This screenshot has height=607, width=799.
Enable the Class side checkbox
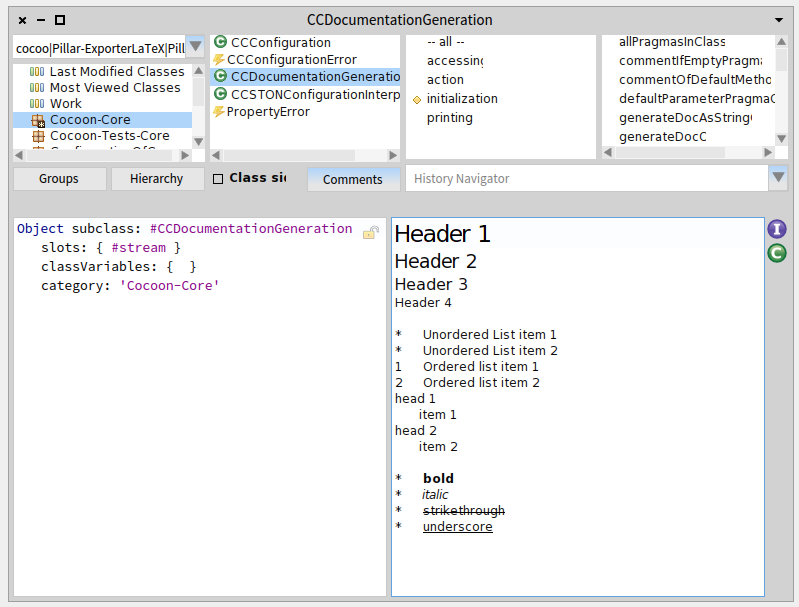pyautogui.click(x=218, y=179)
